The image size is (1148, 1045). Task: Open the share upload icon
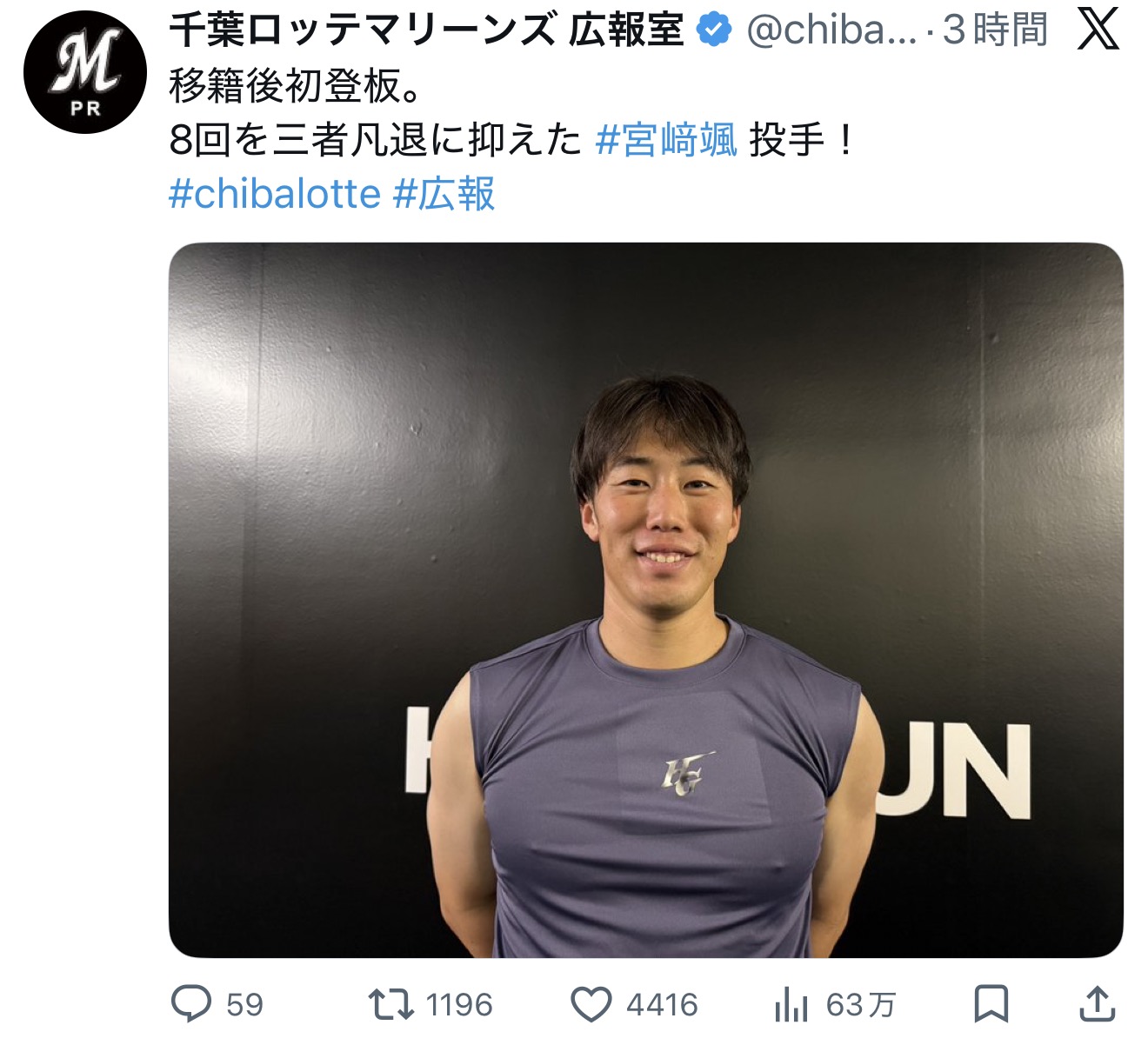1098,1004
